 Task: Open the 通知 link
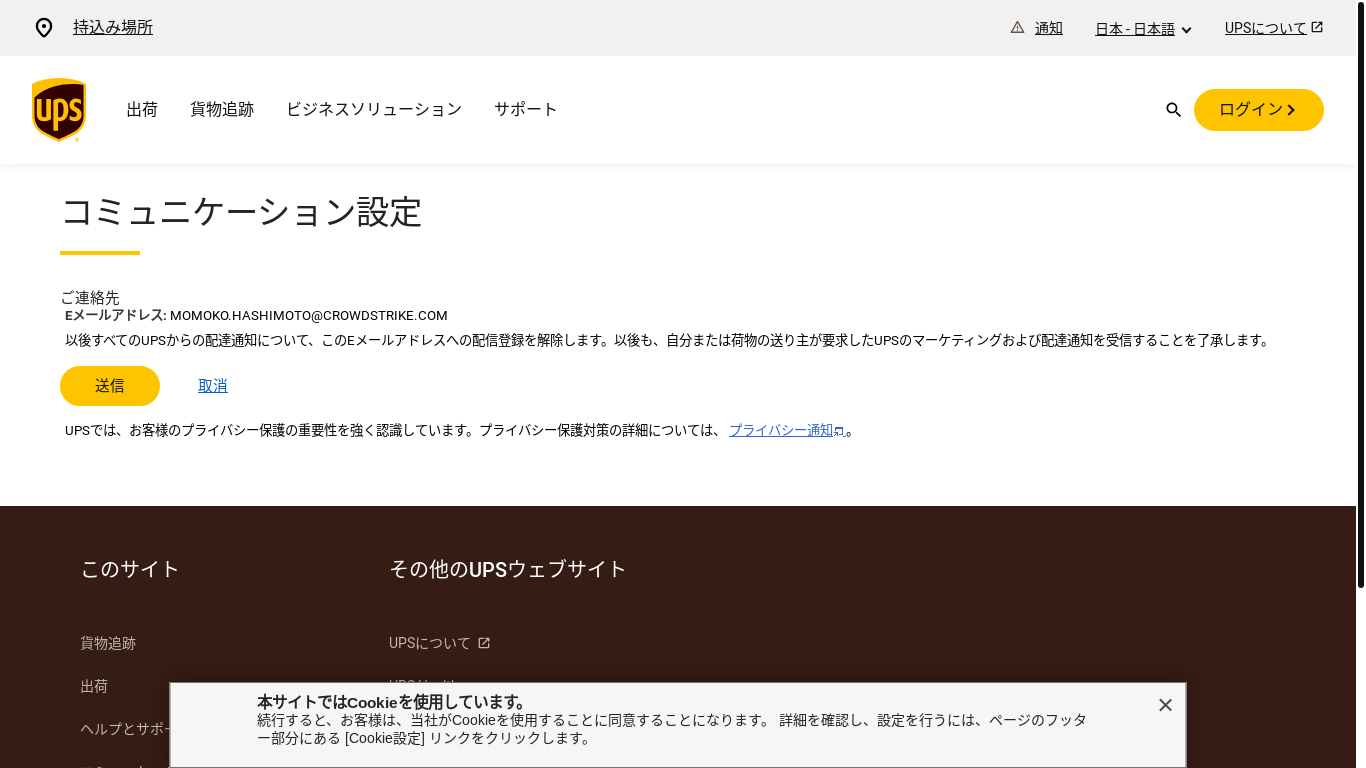1049,28
